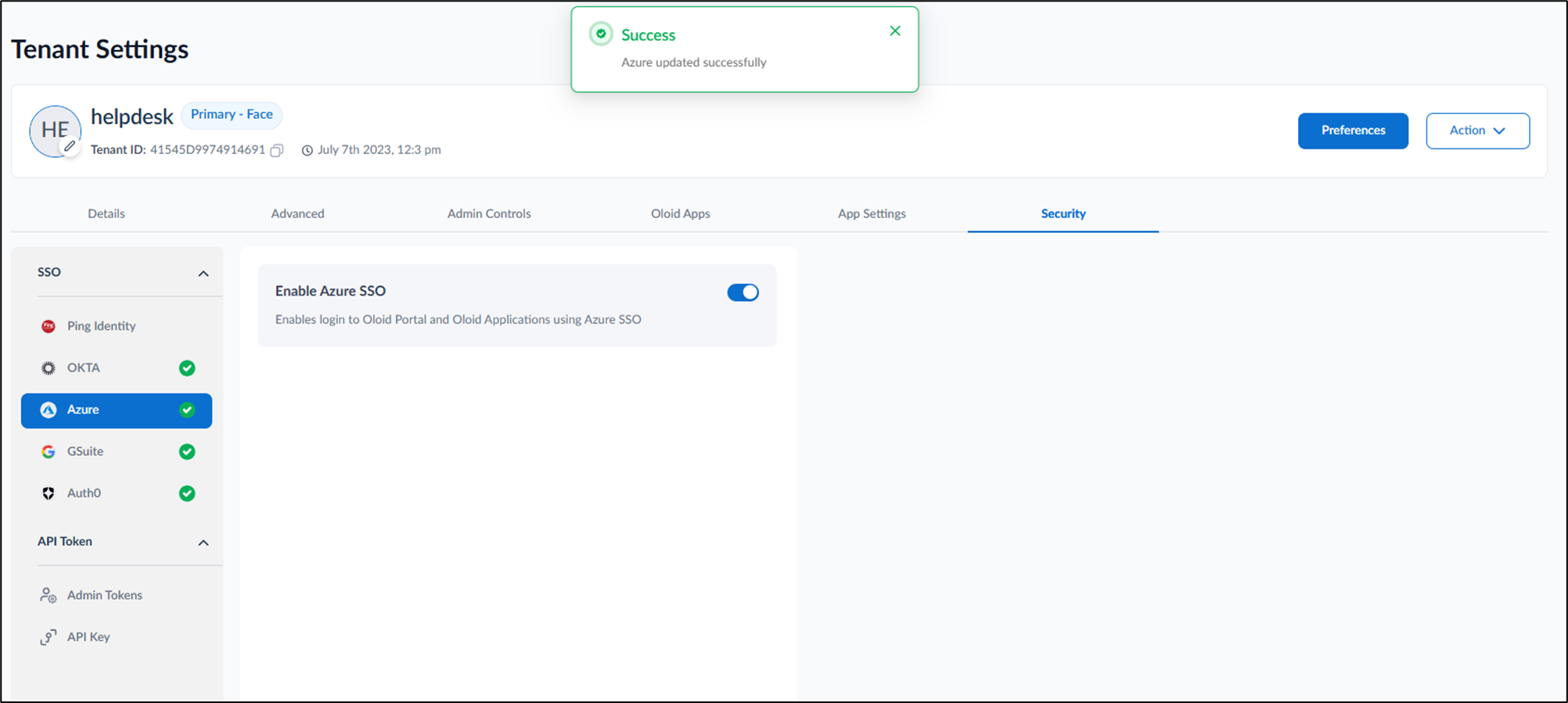
Task: Click the GSuite Google logo icon
Action: [49, 452]
